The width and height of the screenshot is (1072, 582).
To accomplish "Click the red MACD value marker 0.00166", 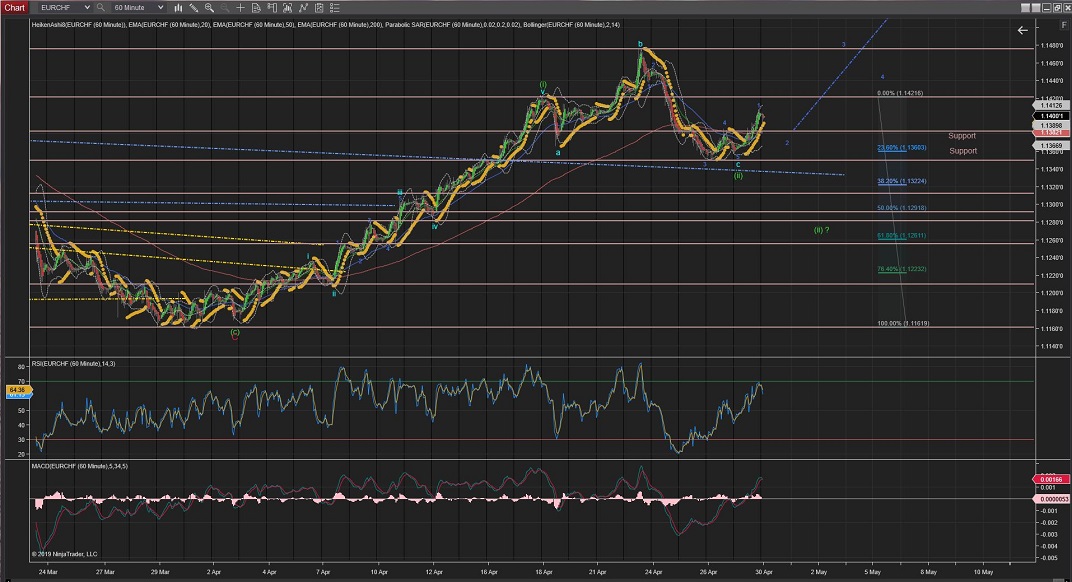I will (1050, 480).
